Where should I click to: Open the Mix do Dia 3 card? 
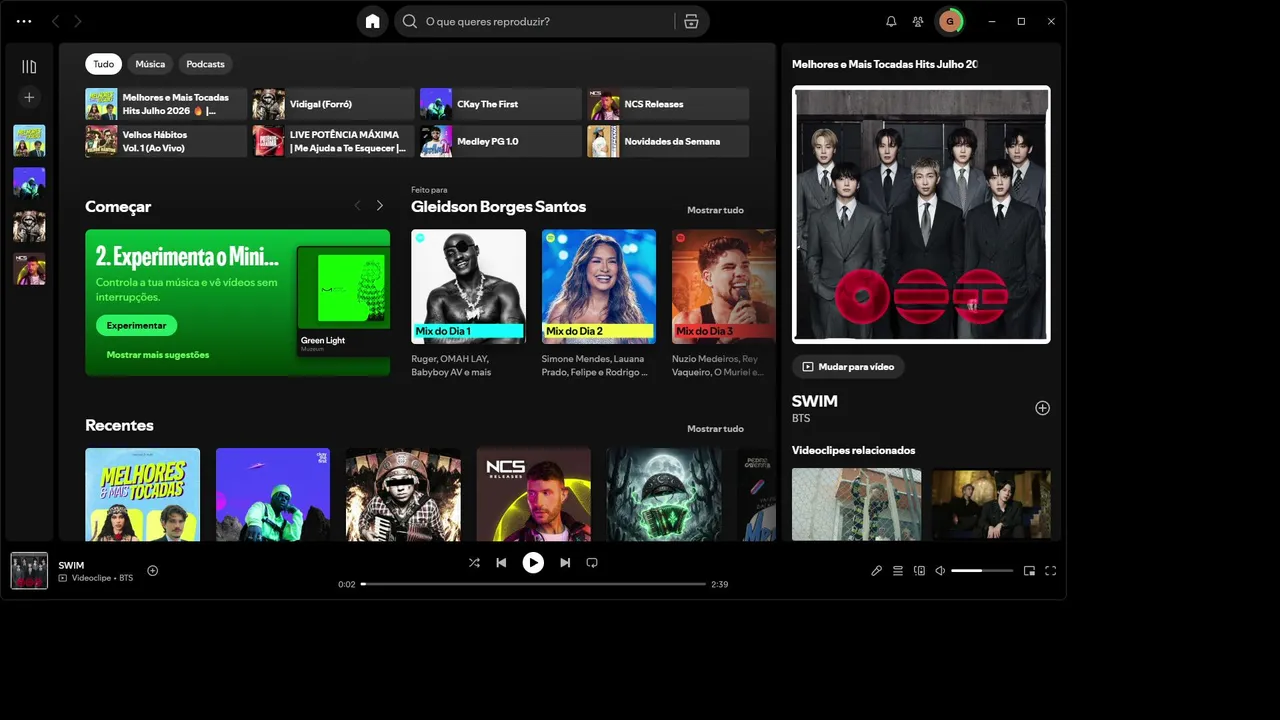click(723, 304)
